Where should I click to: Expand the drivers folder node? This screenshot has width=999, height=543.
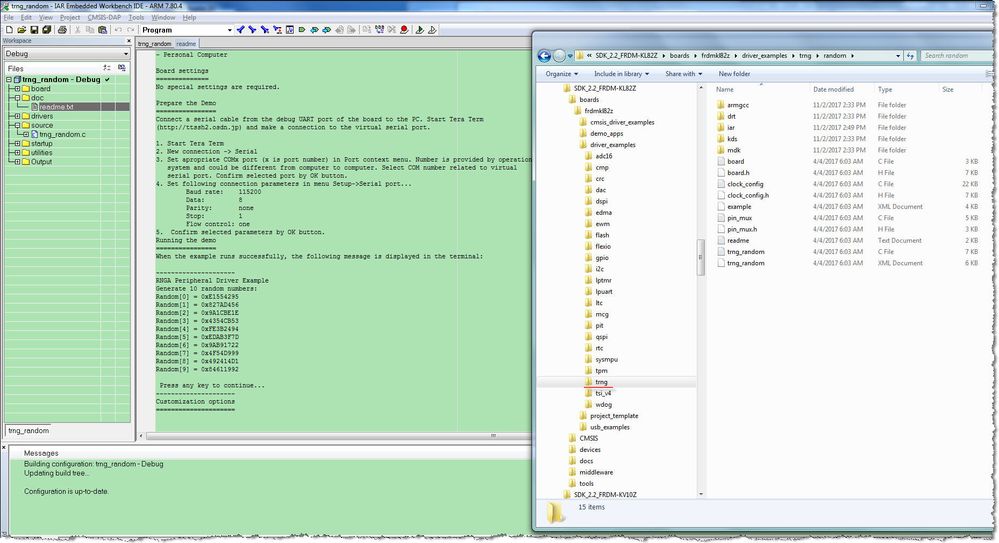(17, 116)
